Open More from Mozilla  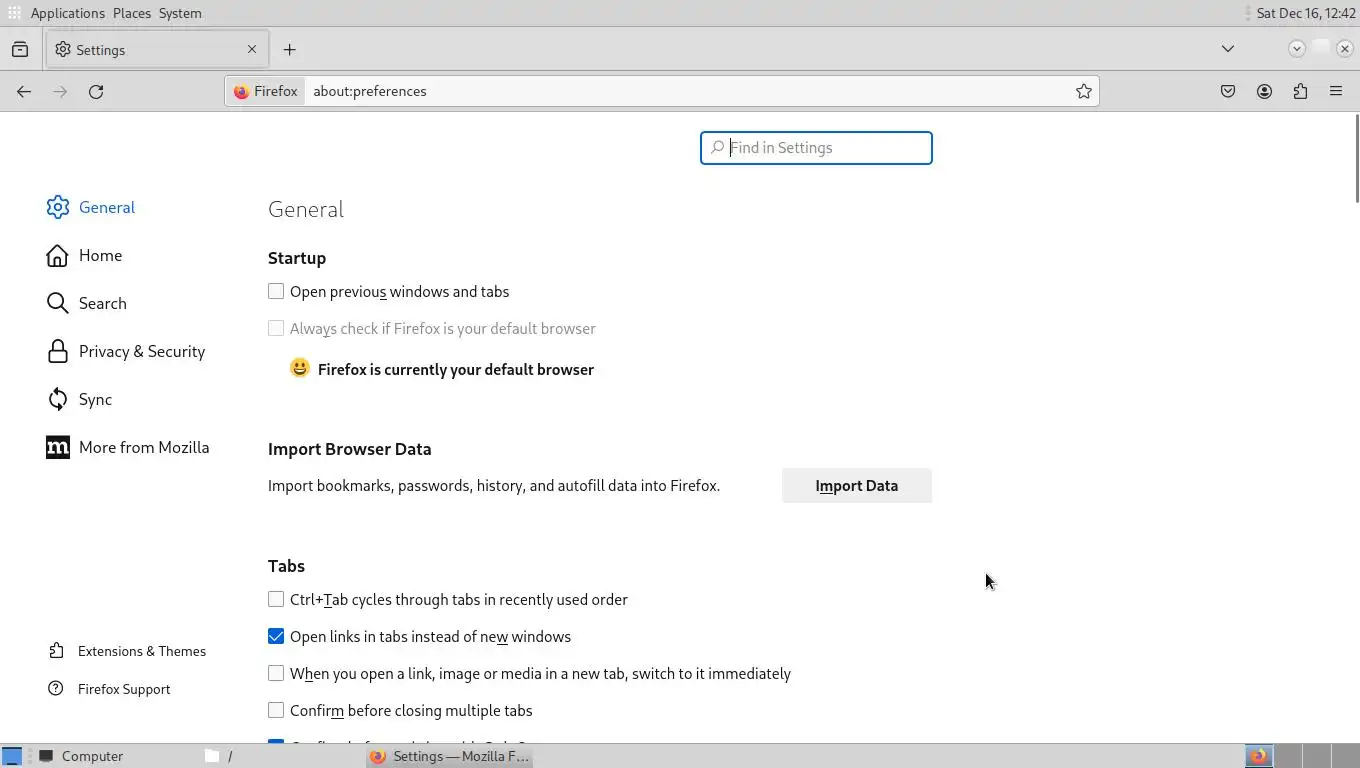click(x=127, y=447)
